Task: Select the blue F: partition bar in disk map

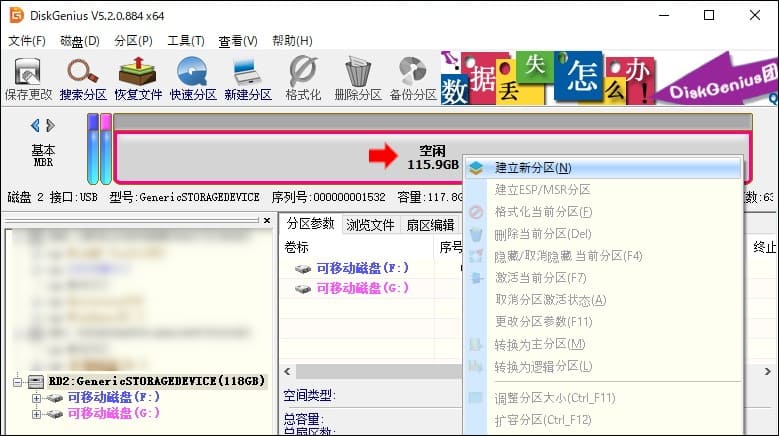Action: (93, 149)
